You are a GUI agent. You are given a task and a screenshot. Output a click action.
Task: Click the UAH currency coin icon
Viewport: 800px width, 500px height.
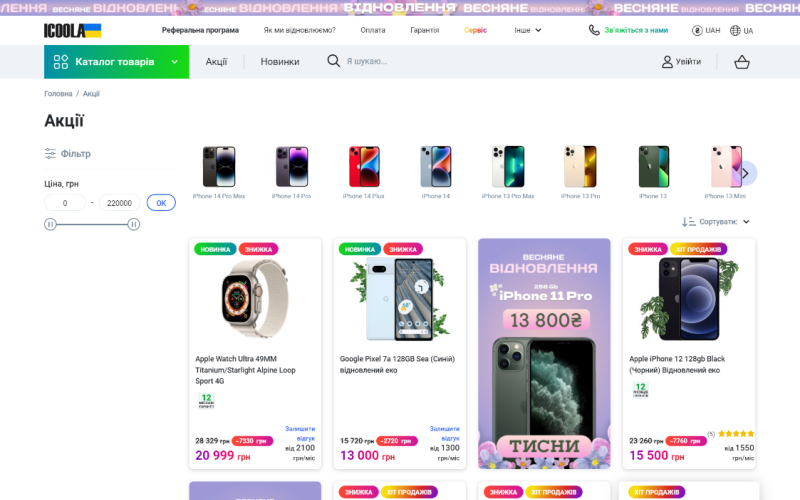tap(697, 31)
